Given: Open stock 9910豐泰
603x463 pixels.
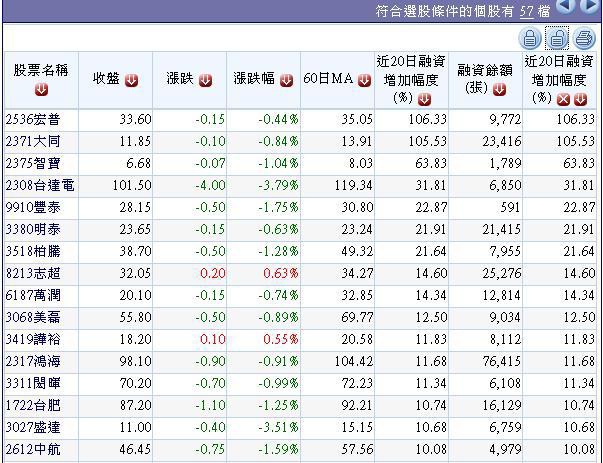Looking at the screenshot, I should click(33, 208).
